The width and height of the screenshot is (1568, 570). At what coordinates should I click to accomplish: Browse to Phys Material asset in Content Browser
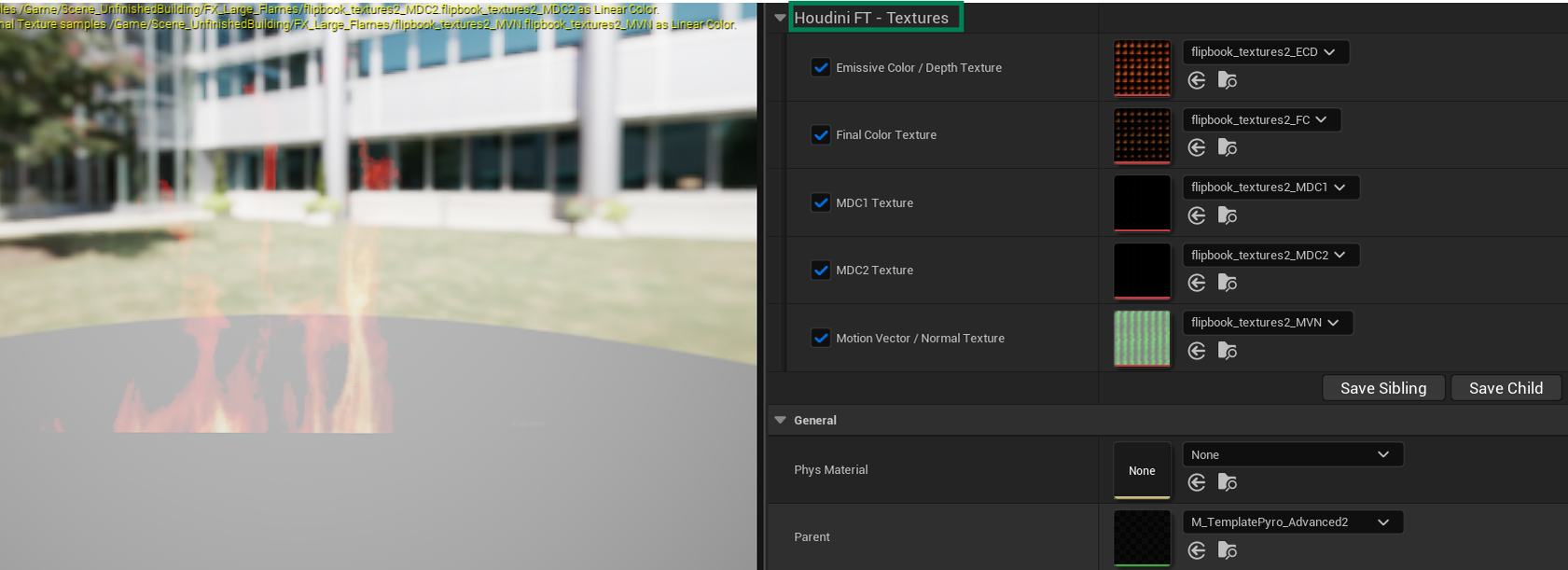1228,482
